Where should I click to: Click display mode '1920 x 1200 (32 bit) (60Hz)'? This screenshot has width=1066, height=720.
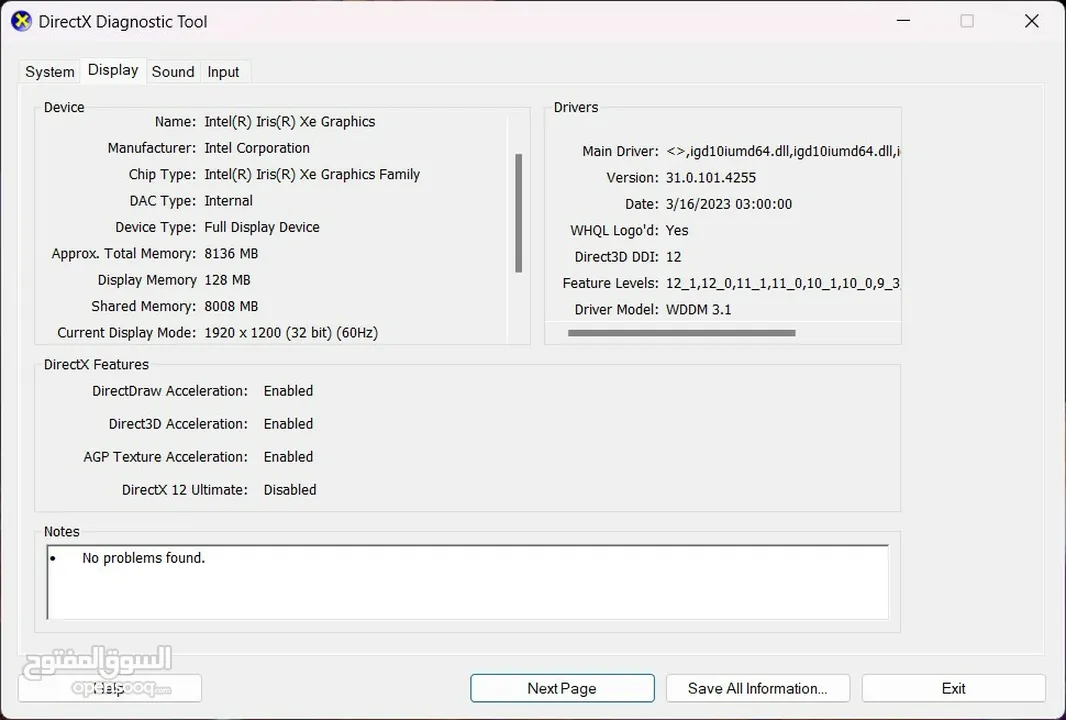click(291, 333)
